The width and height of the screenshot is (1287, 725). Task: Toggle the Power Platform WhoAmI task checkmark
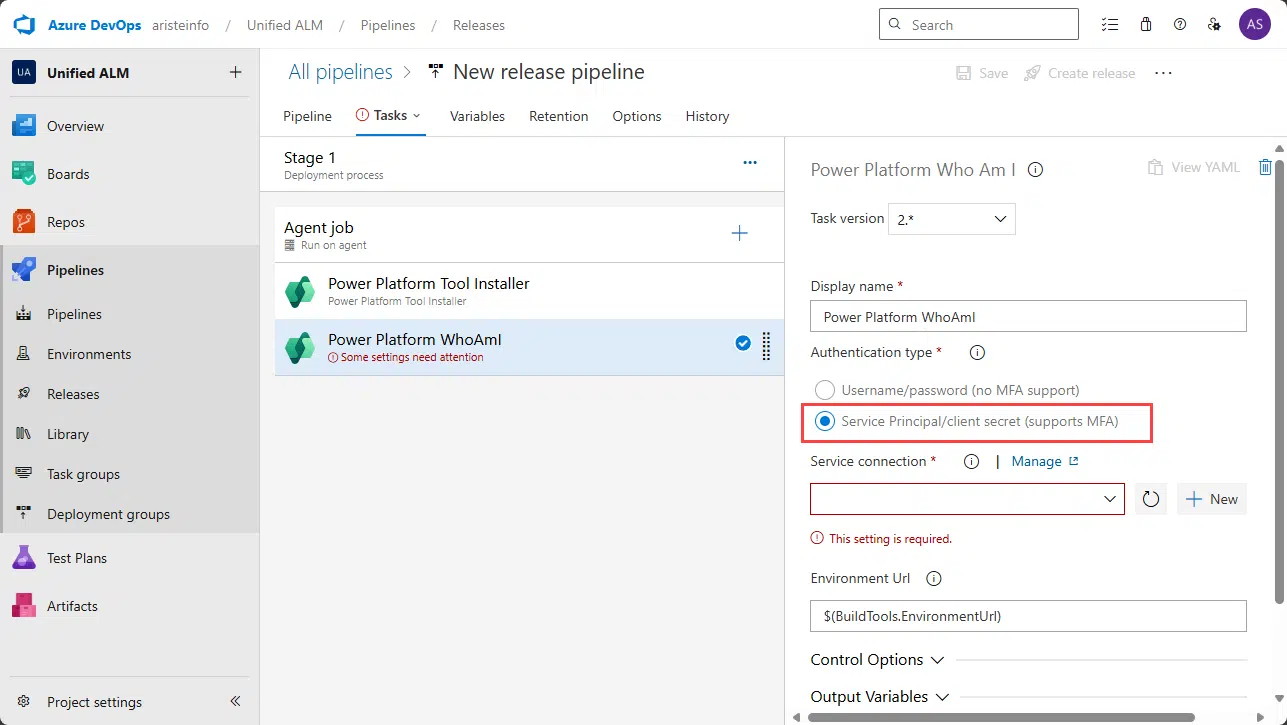tap(743, 343)
